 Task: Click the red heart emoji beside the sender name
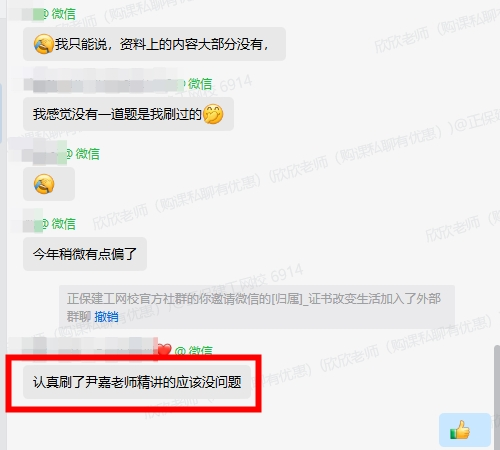pyautogui.click(x=164, y=350)
